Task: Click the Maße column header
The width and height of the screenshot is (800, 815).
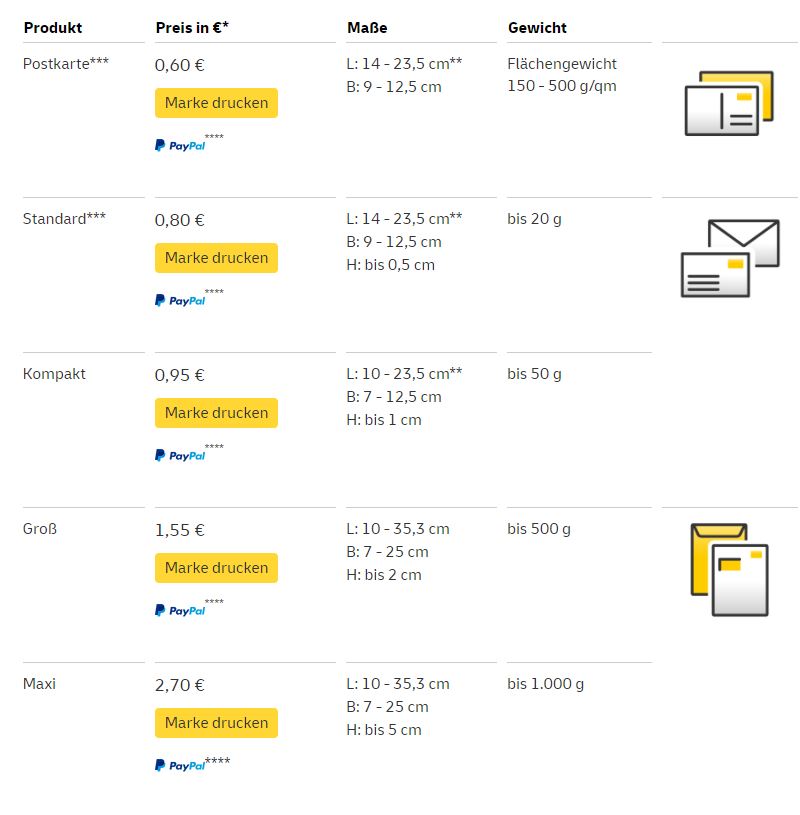Action: click(x=367, y=28)
